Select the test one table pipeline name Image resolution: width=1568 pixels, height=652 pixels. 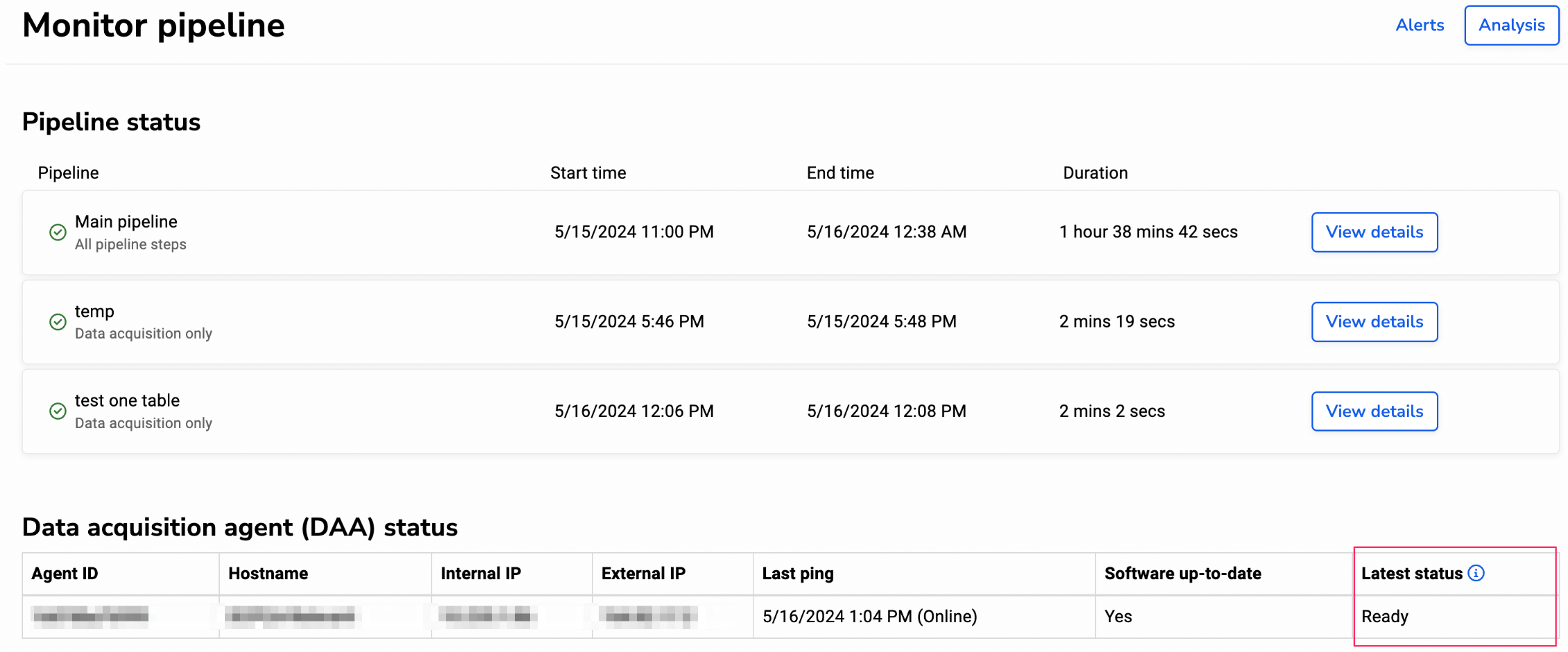click(x=127, y=400)
